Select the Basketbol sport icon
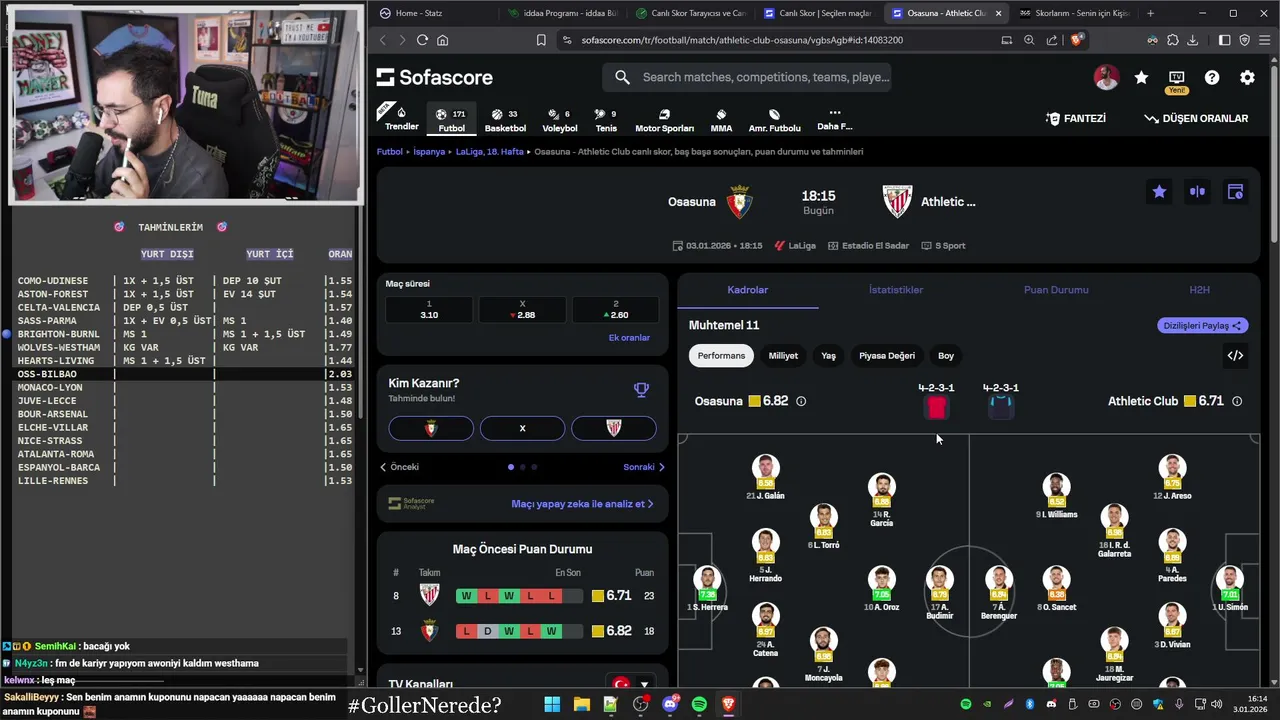 (x=505, y=120)
